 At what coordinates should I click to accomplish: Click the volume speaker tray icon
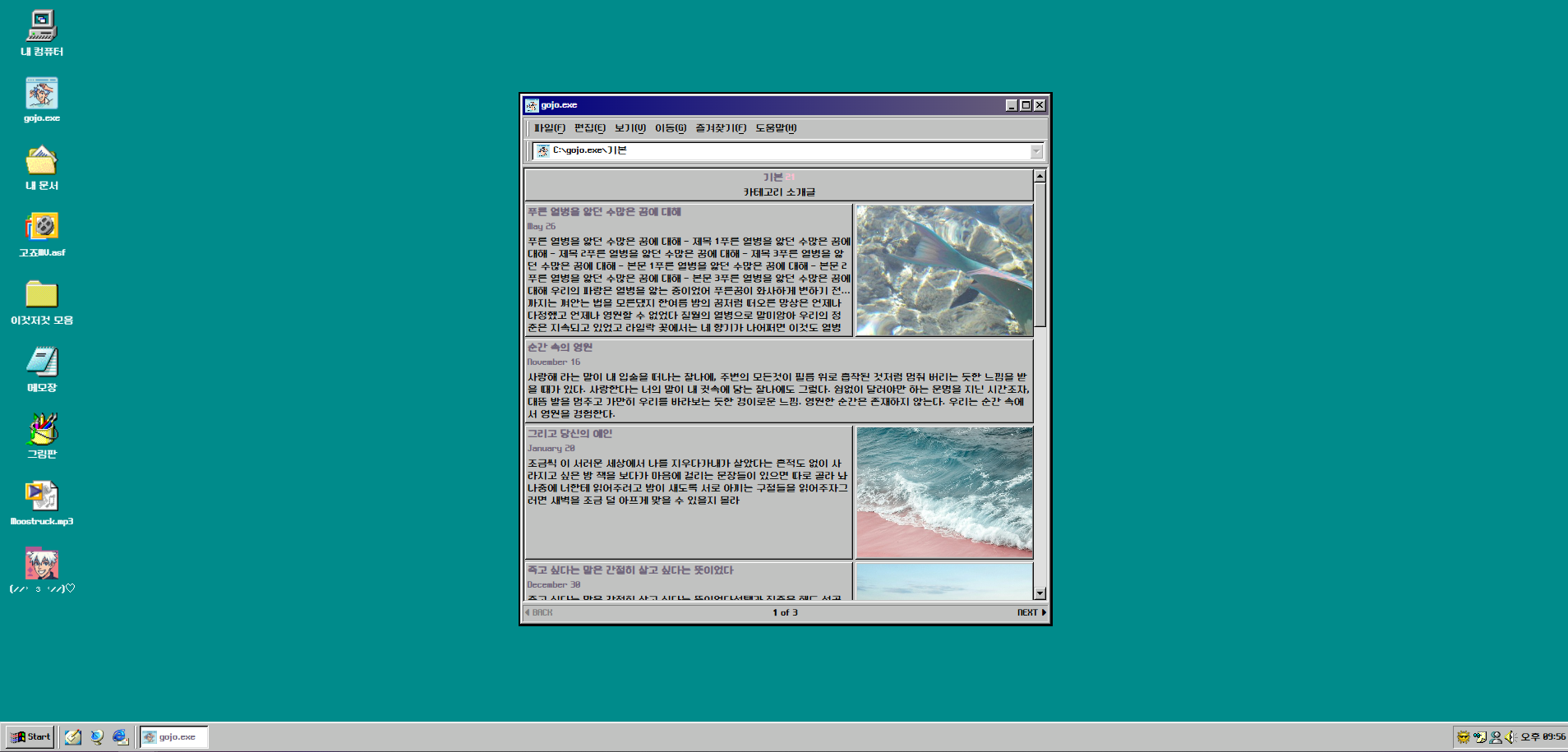coord(1510,737)
